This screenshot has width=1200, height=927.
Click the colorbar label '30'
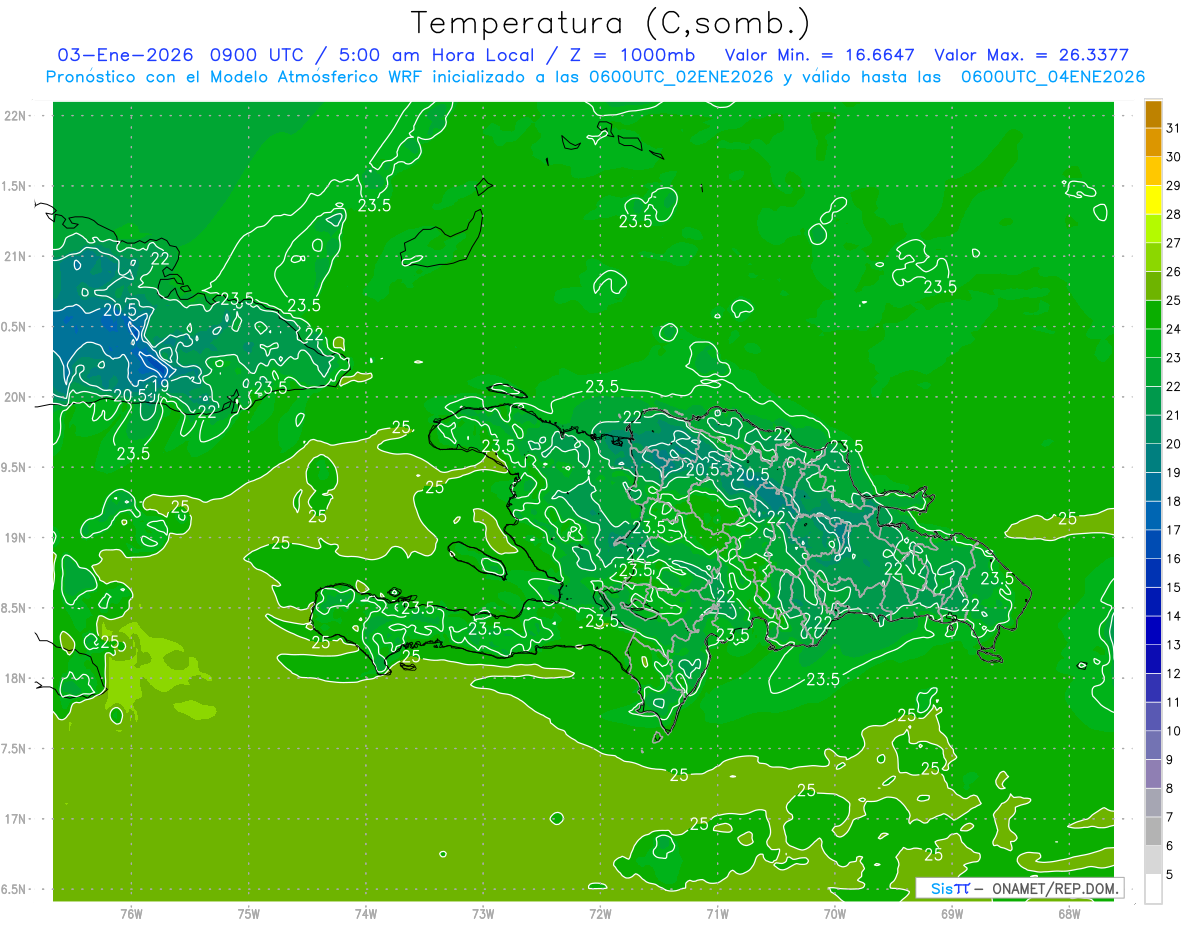coord(1173,157)
